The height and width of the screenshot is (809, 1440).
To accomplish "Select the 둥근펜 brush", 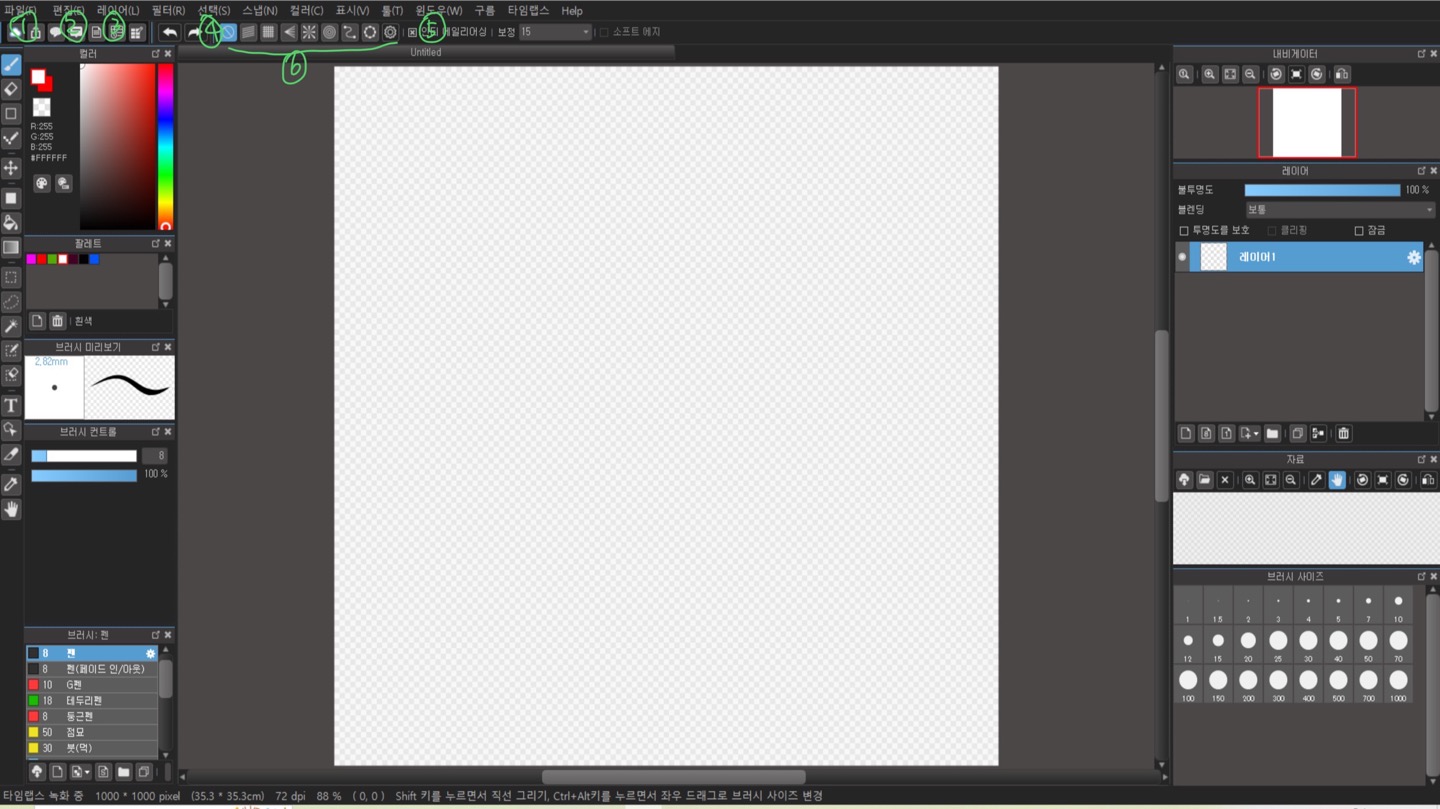I will [92, 717].
